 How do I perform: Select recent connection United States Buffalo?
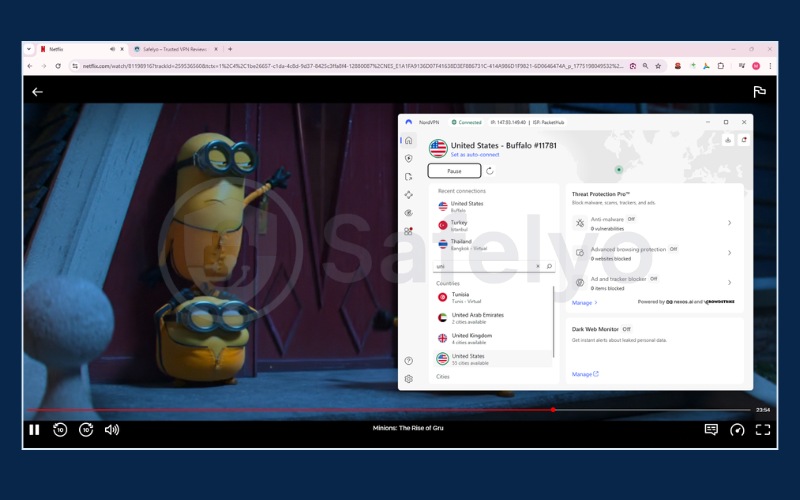pos(492,206)
